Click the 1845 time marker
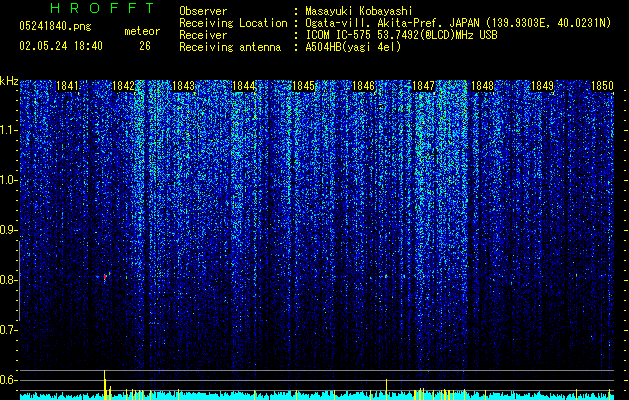 303,86
